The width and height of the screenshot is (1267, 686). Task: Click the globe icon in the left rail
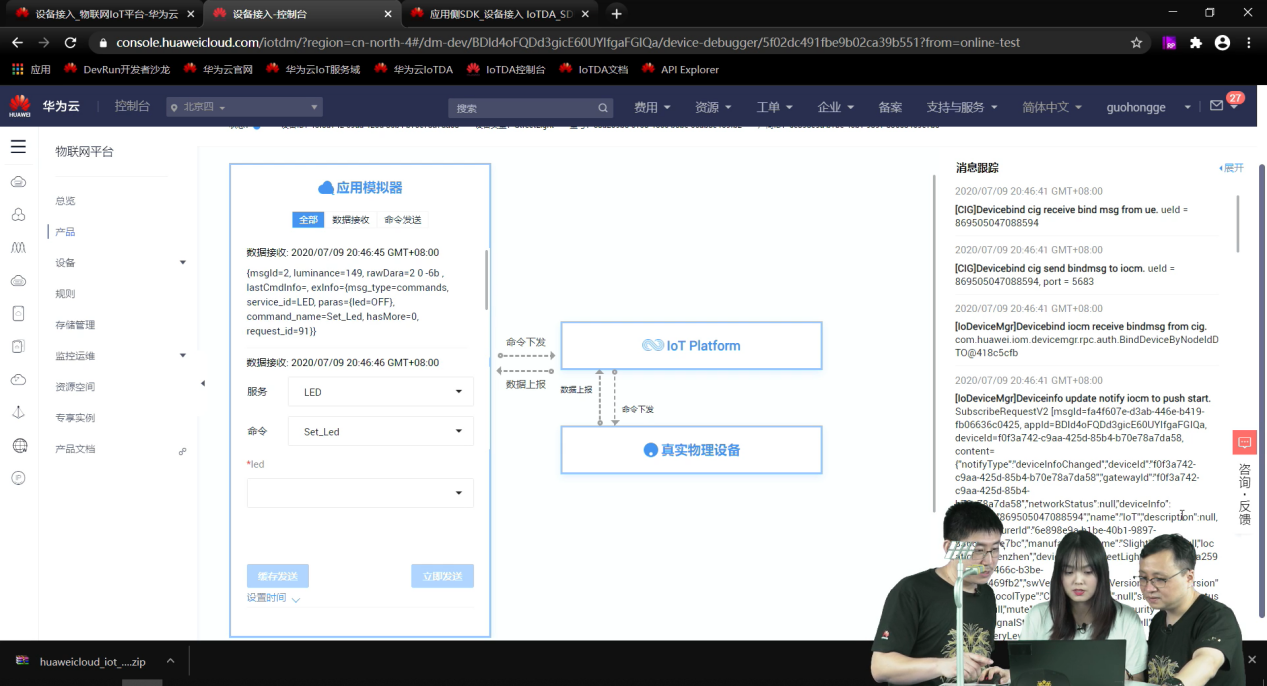(x=19, y=445)
